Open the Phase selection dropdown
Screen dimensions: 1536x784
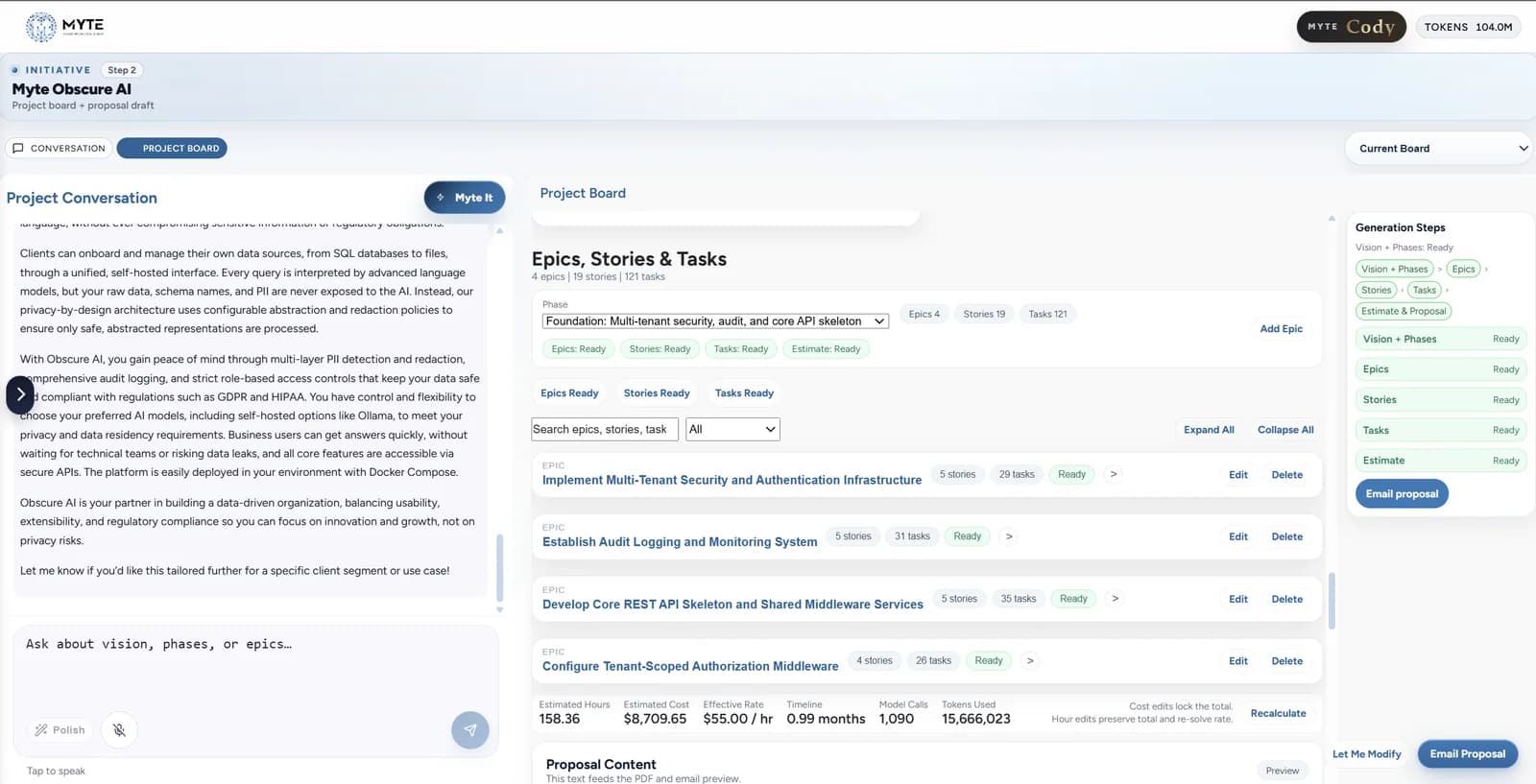coord(715,321)
